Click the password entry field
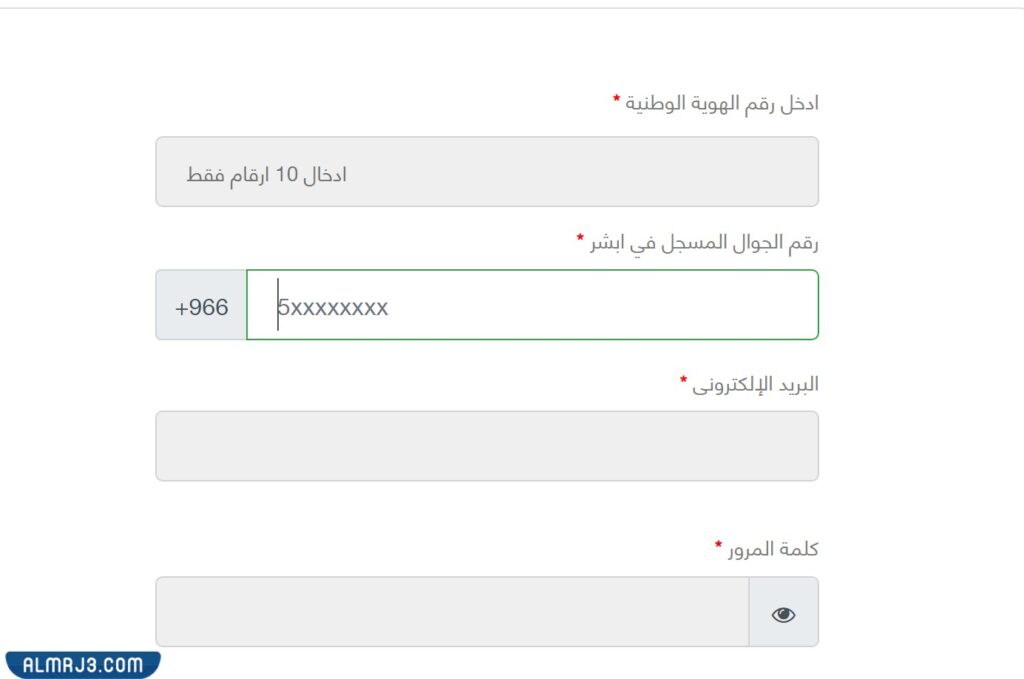1024x679 pixels. point(450,613)
